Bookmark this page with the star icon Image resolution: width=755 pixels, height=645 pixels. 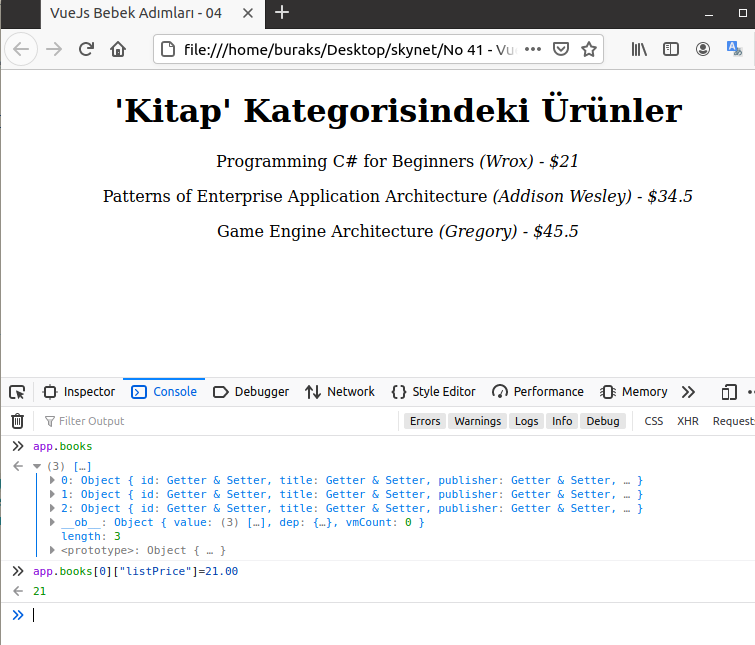[x=589, y=49]
